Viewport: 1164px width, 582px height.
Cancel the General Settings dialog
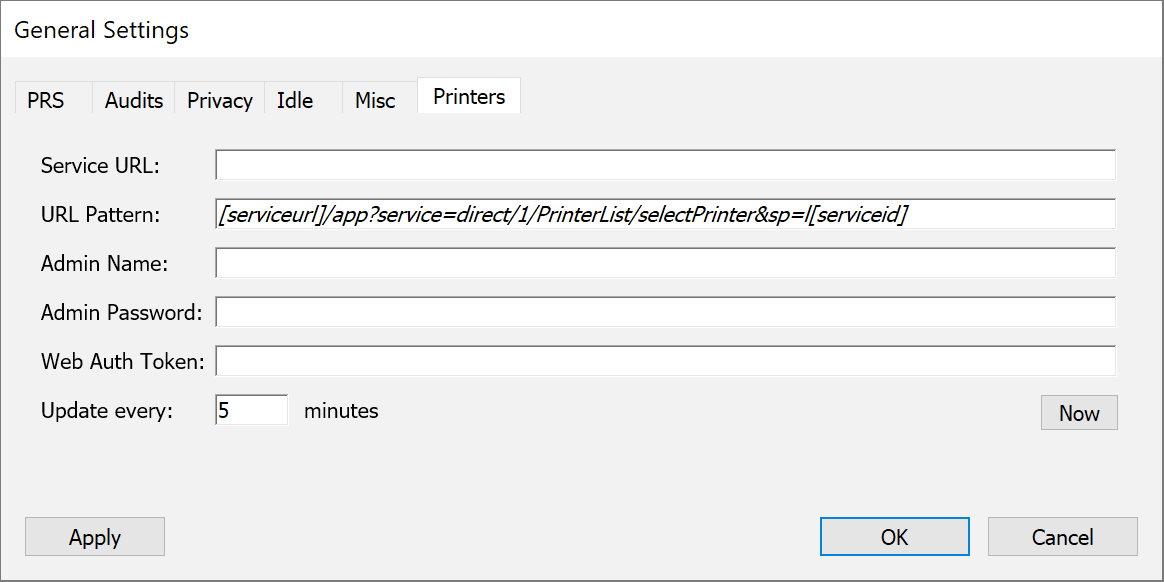coord(1062,537)
